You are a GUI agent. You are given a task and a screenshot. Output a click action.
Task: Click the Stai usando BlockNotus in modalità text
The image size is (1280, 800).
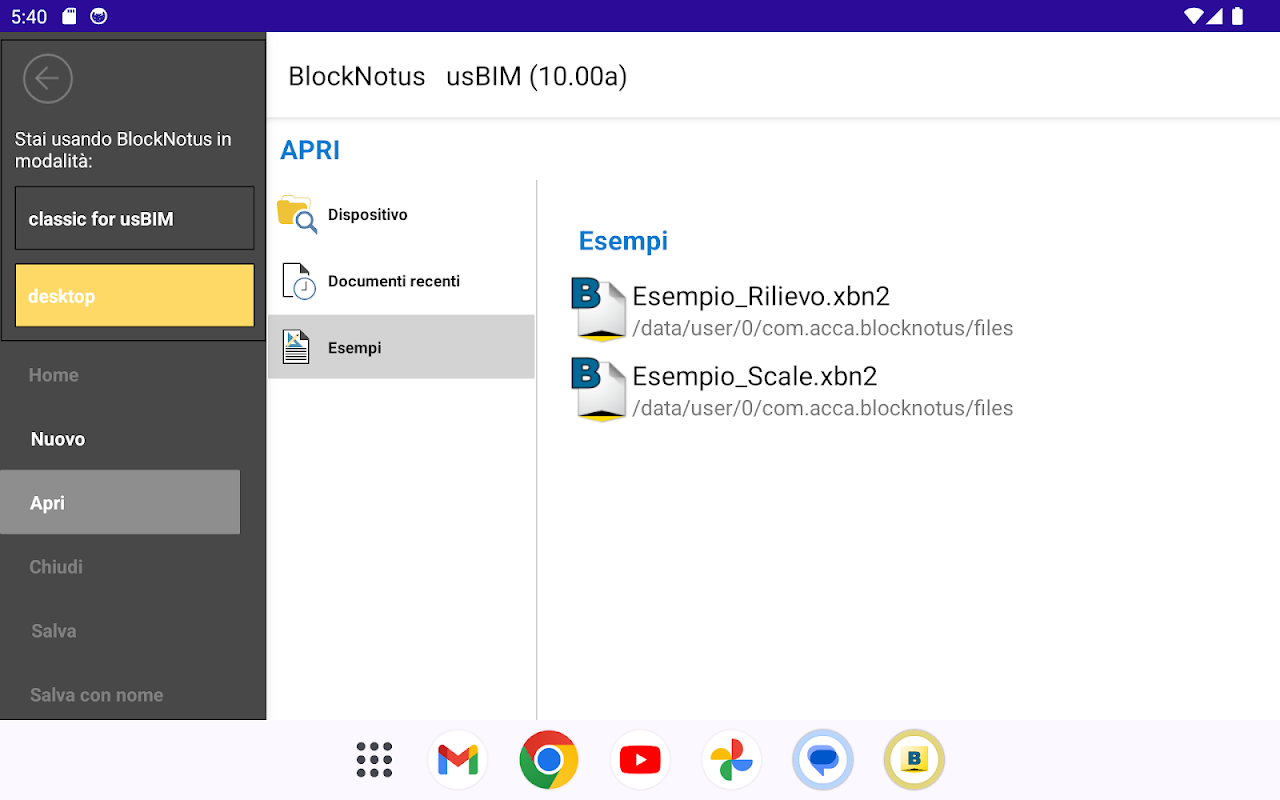123,149
